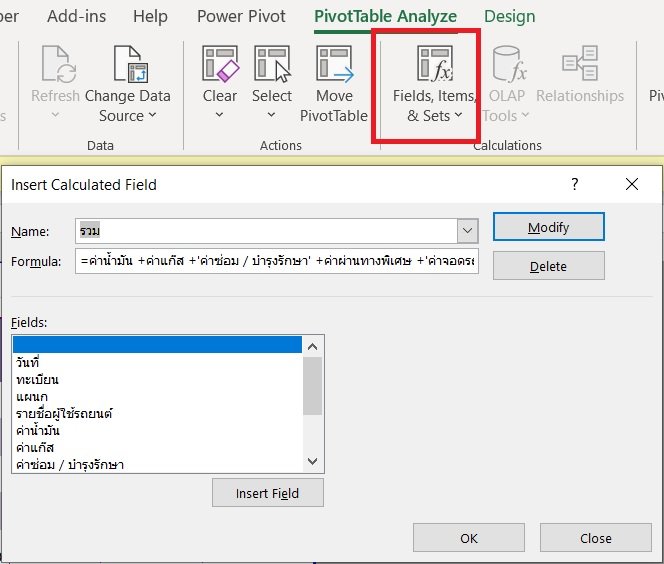Open the Help tab

coord(150,17)
